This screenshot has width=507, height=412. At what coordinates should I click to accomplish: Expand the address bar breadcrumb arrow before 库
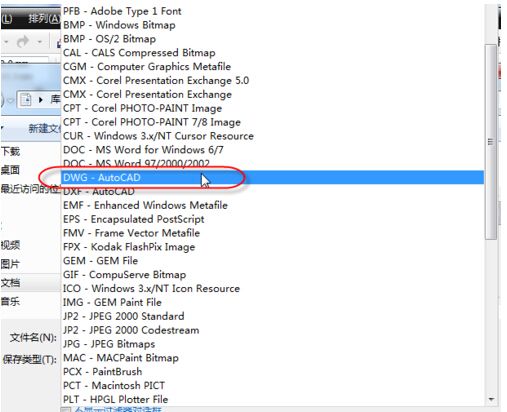tap(41, 100)
